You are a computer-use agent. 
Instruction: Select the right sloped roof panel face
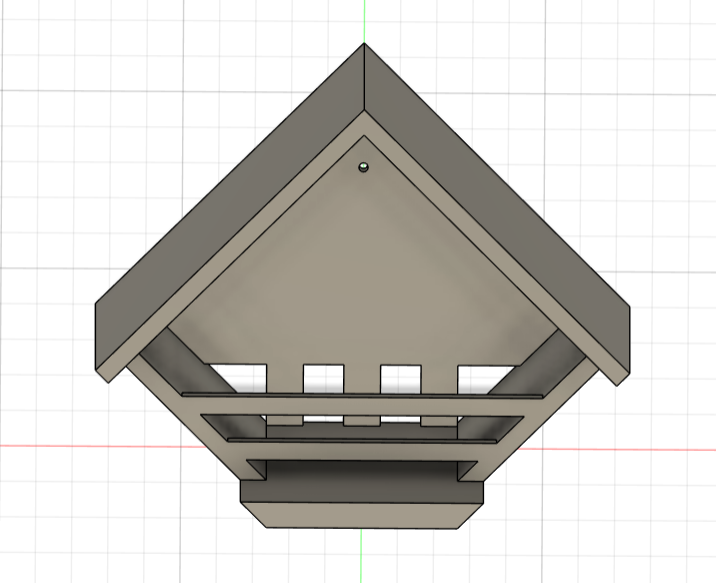[x=498, y=208]
